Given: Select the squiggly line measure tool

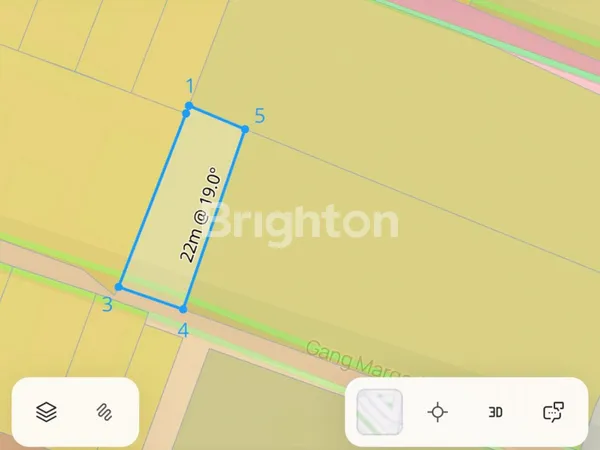Looking at the screenshot, I should (x=104, y=412).
